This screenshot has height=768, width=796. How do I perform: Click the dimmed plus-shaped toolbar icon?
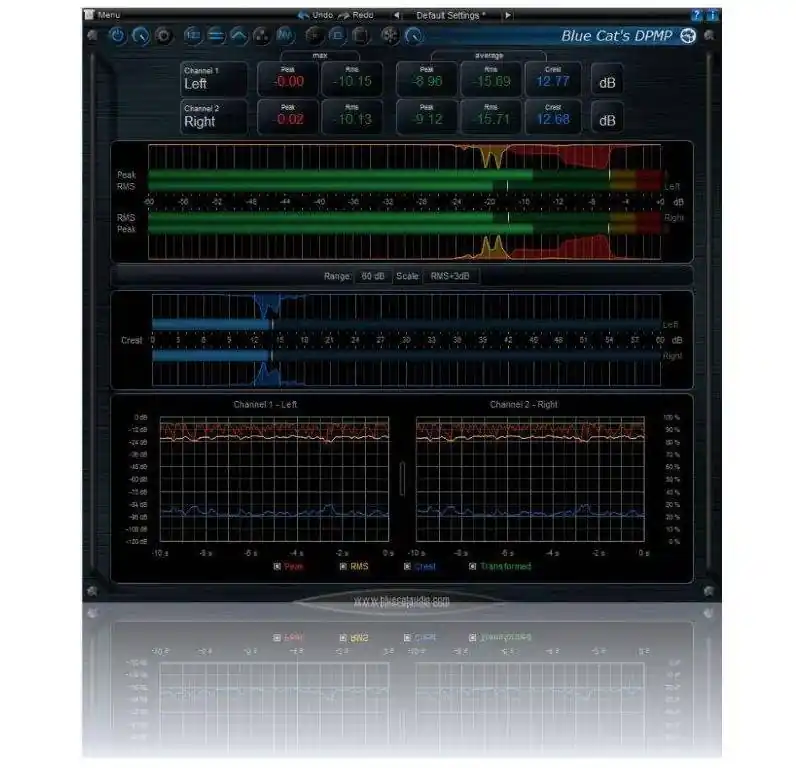pos(315,36)
